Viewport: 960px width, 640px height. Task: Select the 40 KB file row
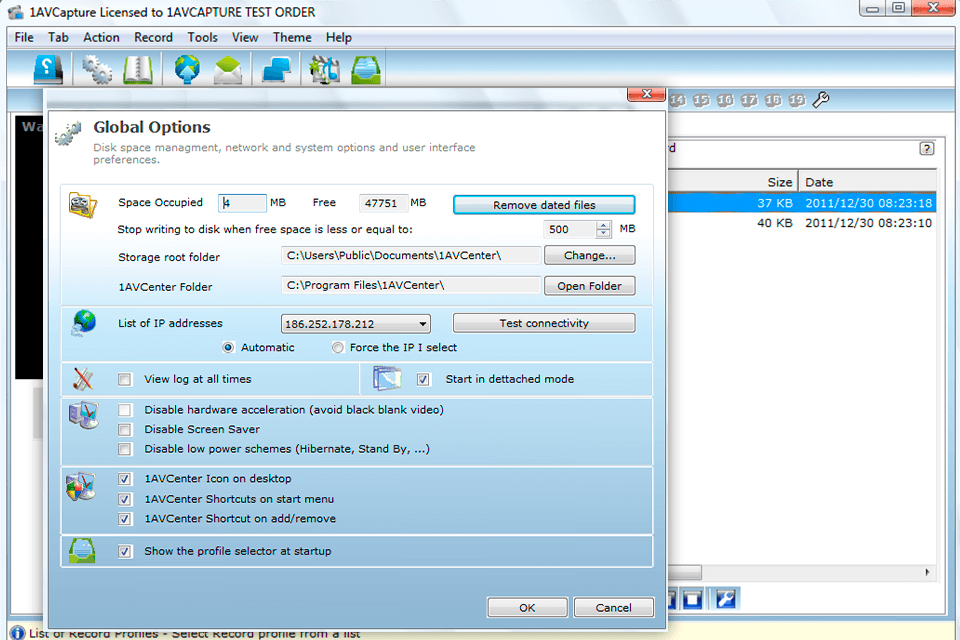pyautogui.click(x=802, y=223)
